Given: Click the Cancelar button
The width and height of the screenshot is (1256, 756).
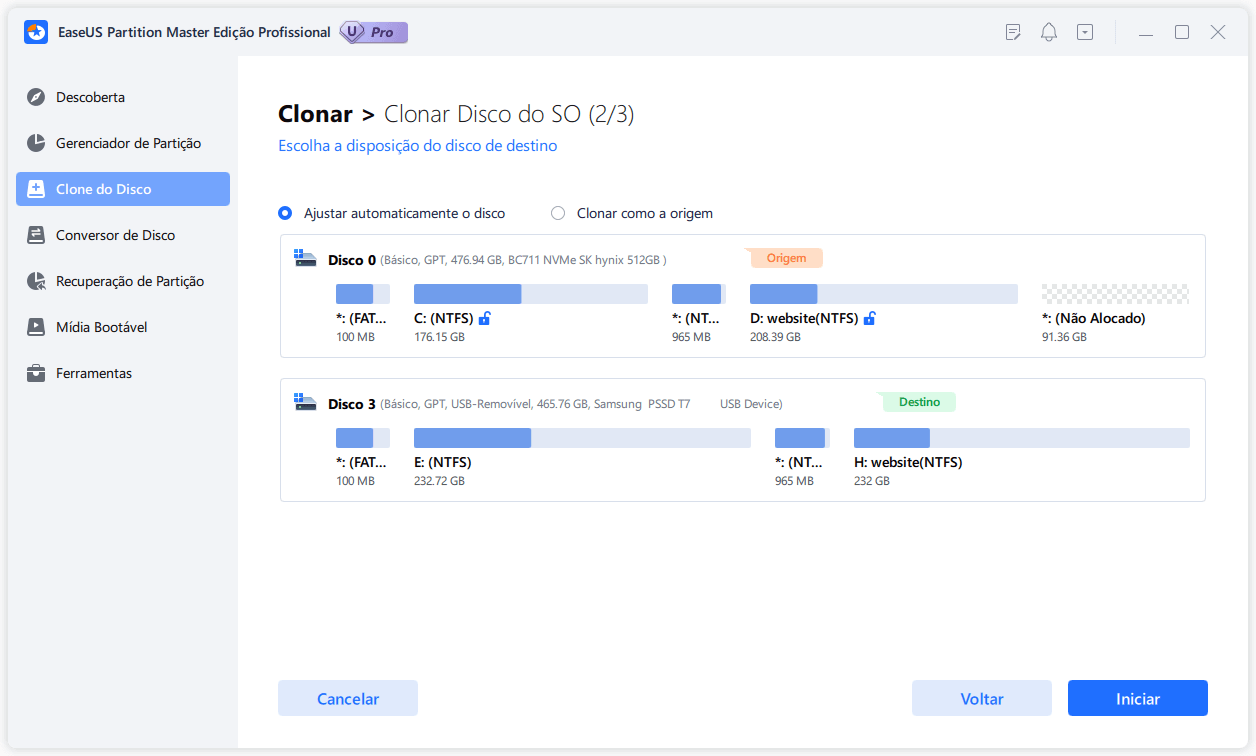Looking at the screenshot, I should coord(348,698).
